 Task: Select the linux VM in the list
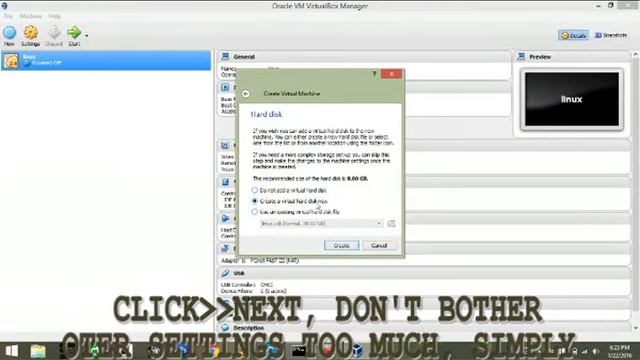[106, 60]
